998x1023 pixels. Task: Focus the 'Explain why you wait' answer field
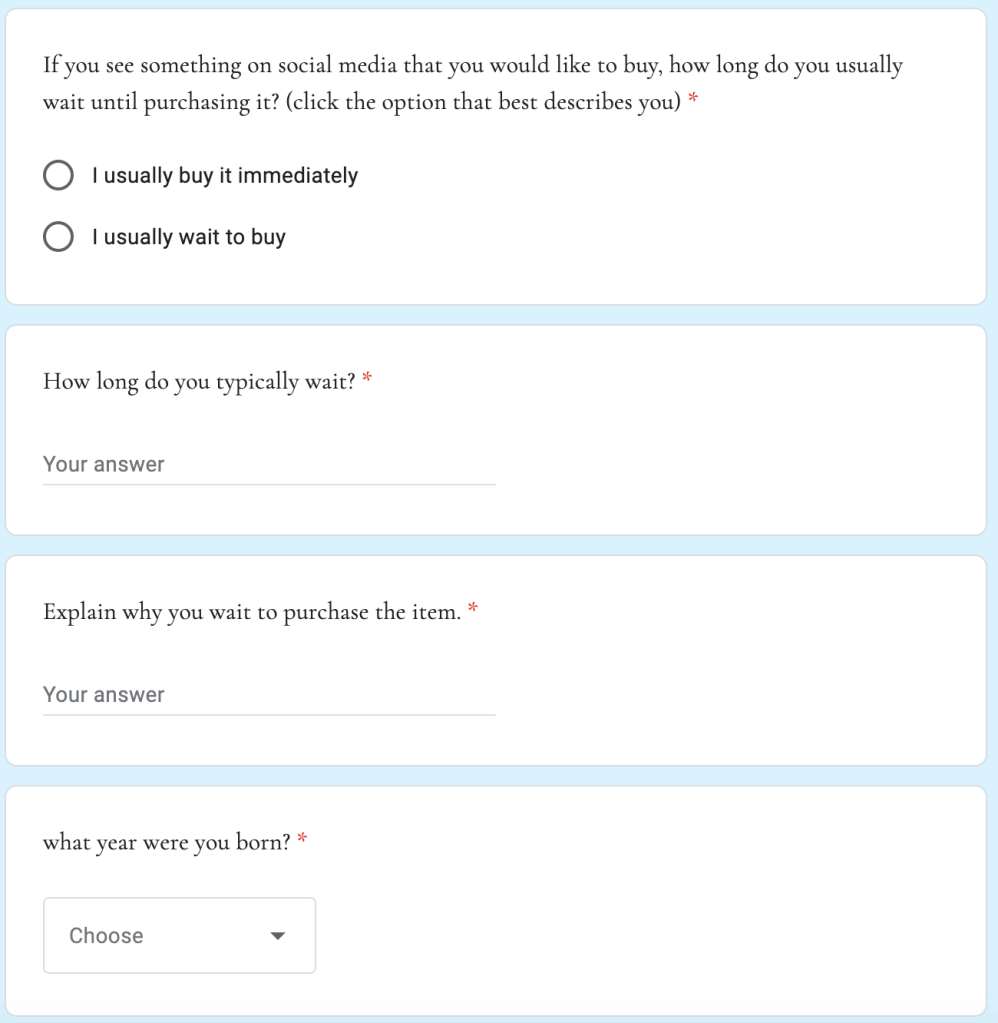point(269,695)
